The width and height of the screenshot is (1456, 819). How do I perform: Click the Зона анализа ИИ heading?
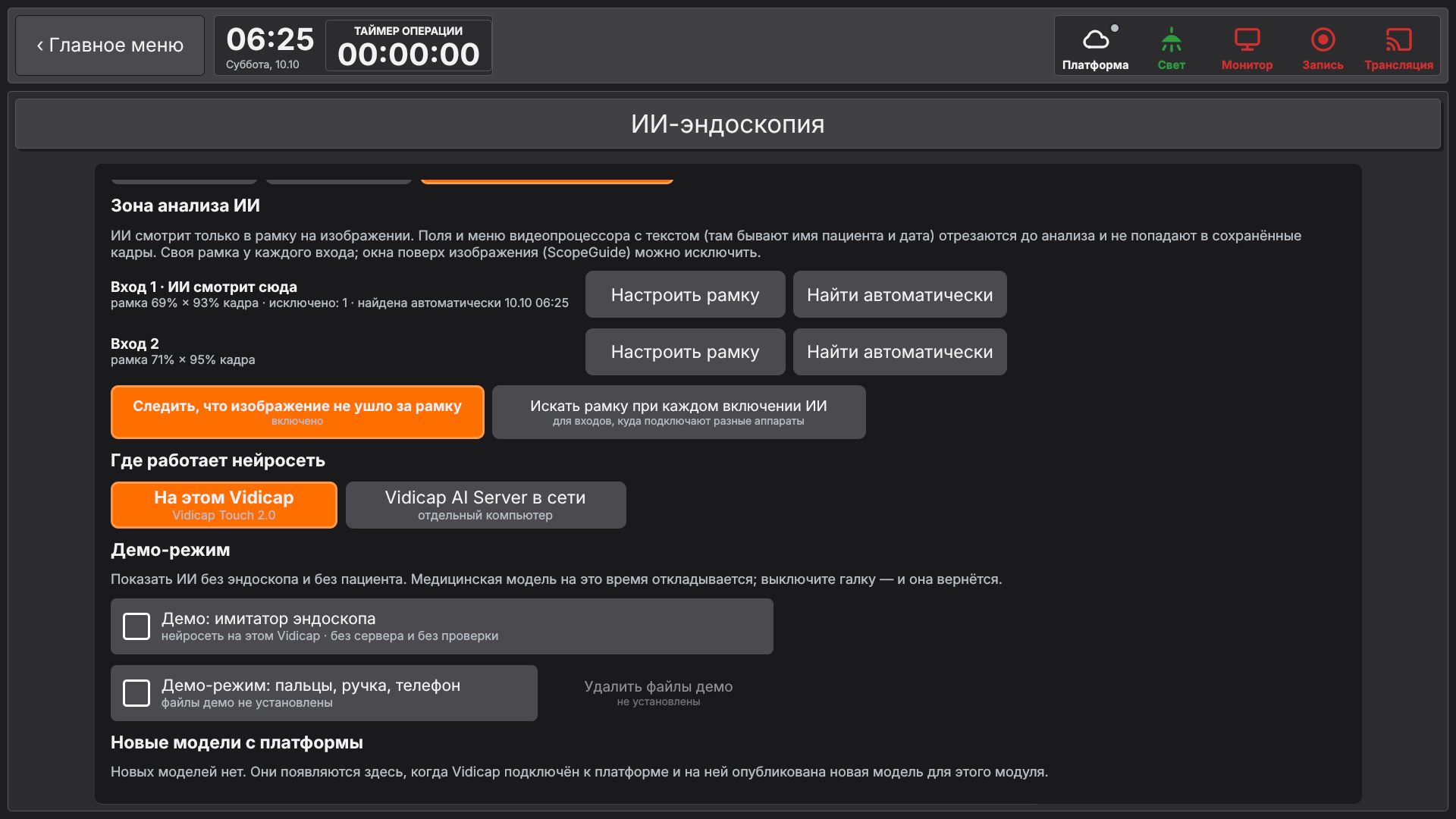click(185, 206)
